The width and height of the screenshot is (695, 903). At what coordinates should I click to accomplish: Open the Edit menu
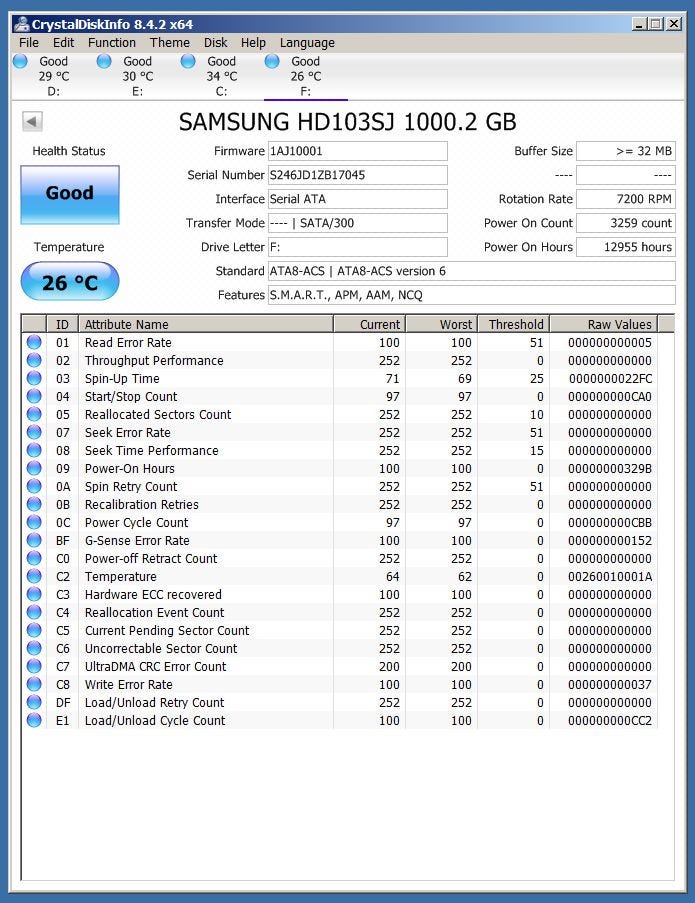pyautogui.click(x=63, y=43)
